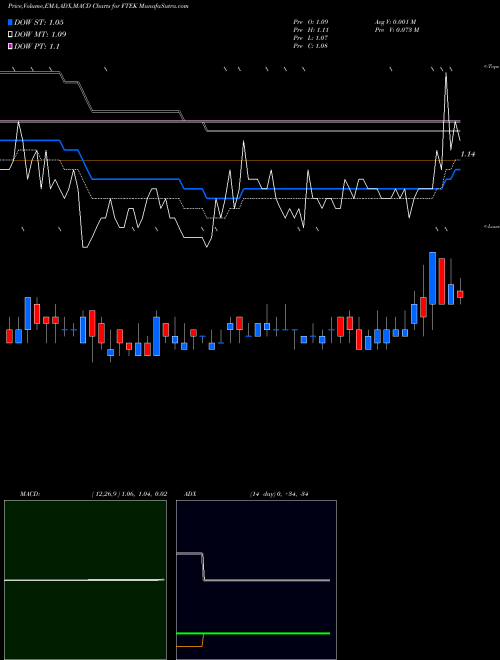Open the dark blue ADX indicator chart panel
This screenshot has height=660, width=500.
coord(256,580)
